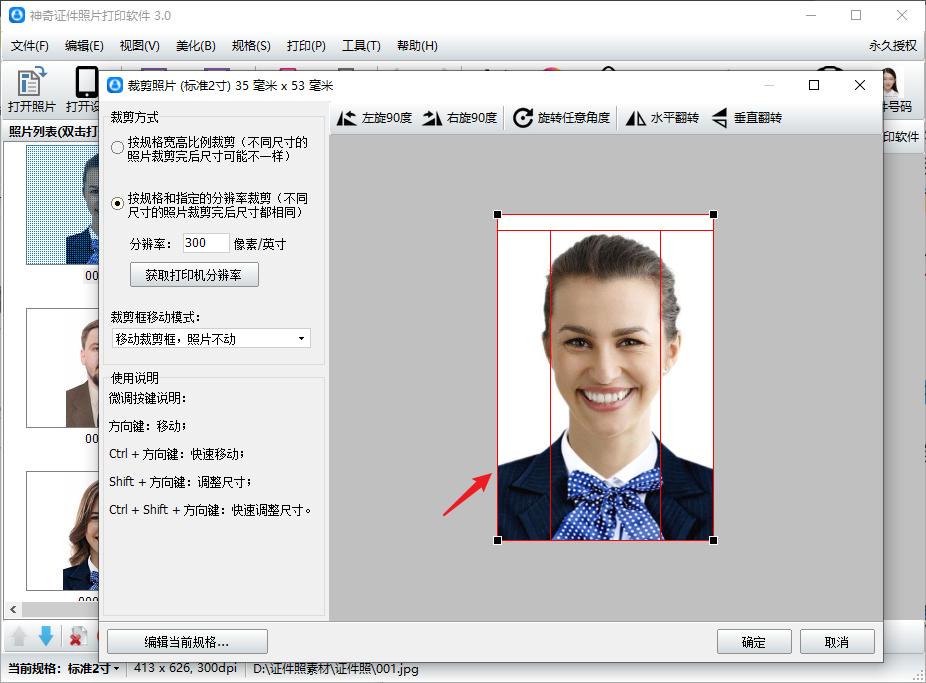The width and height of the screenshot is (926, 683).
Task: Delete photo using the red X icon
Action: [x=76, y=637]
